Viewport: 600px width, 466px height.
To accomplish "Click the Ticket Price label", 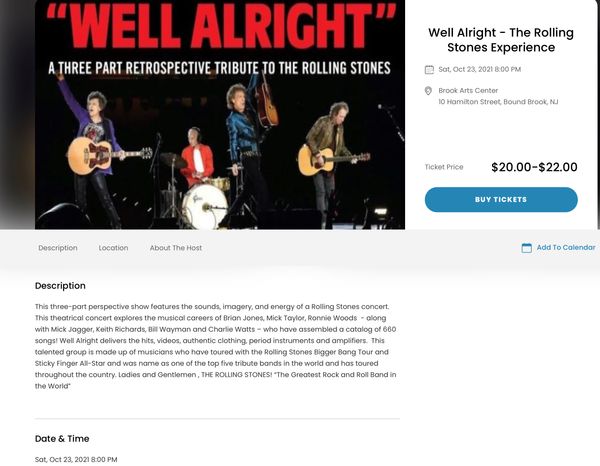I will pyautogui.click(x=444, y=167).
